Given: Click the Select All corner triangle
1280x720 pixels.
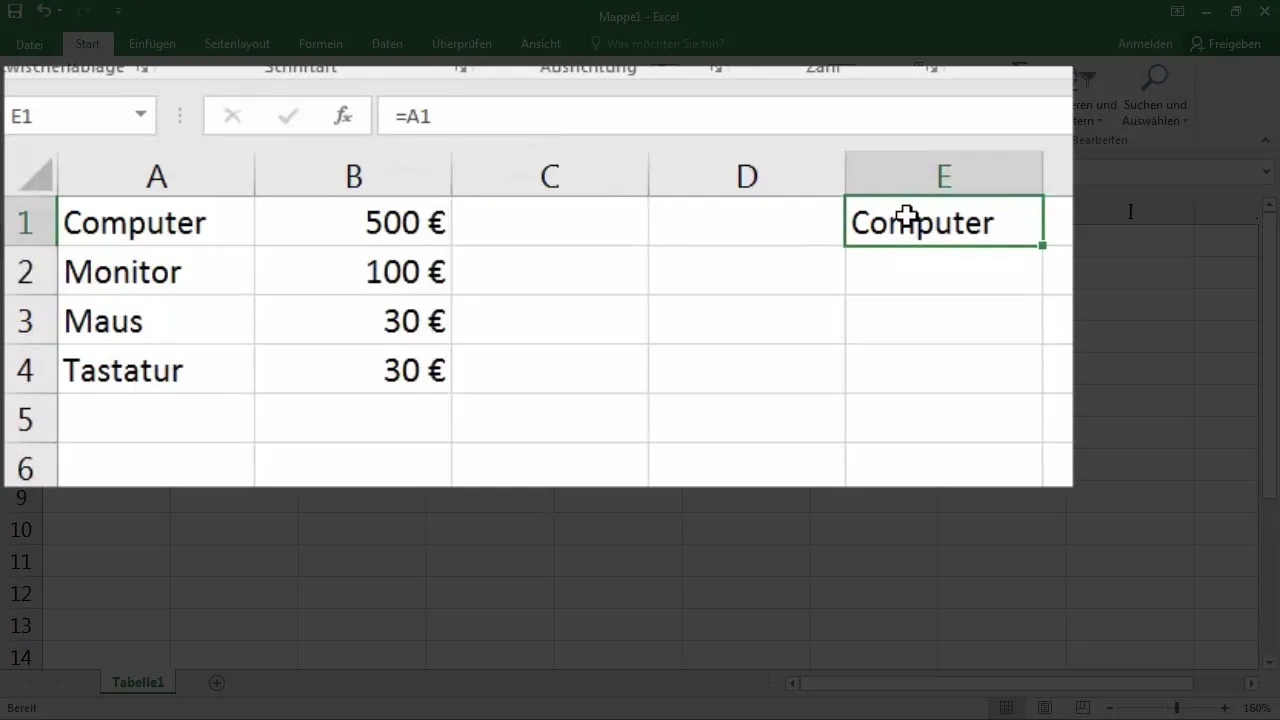Looking at the screenshot, I should coord(35,177).
